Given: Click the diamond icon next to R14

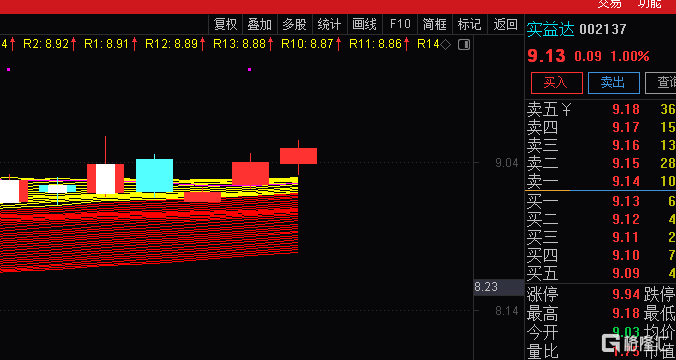Looking at the screenshot, I should (446, 44).
